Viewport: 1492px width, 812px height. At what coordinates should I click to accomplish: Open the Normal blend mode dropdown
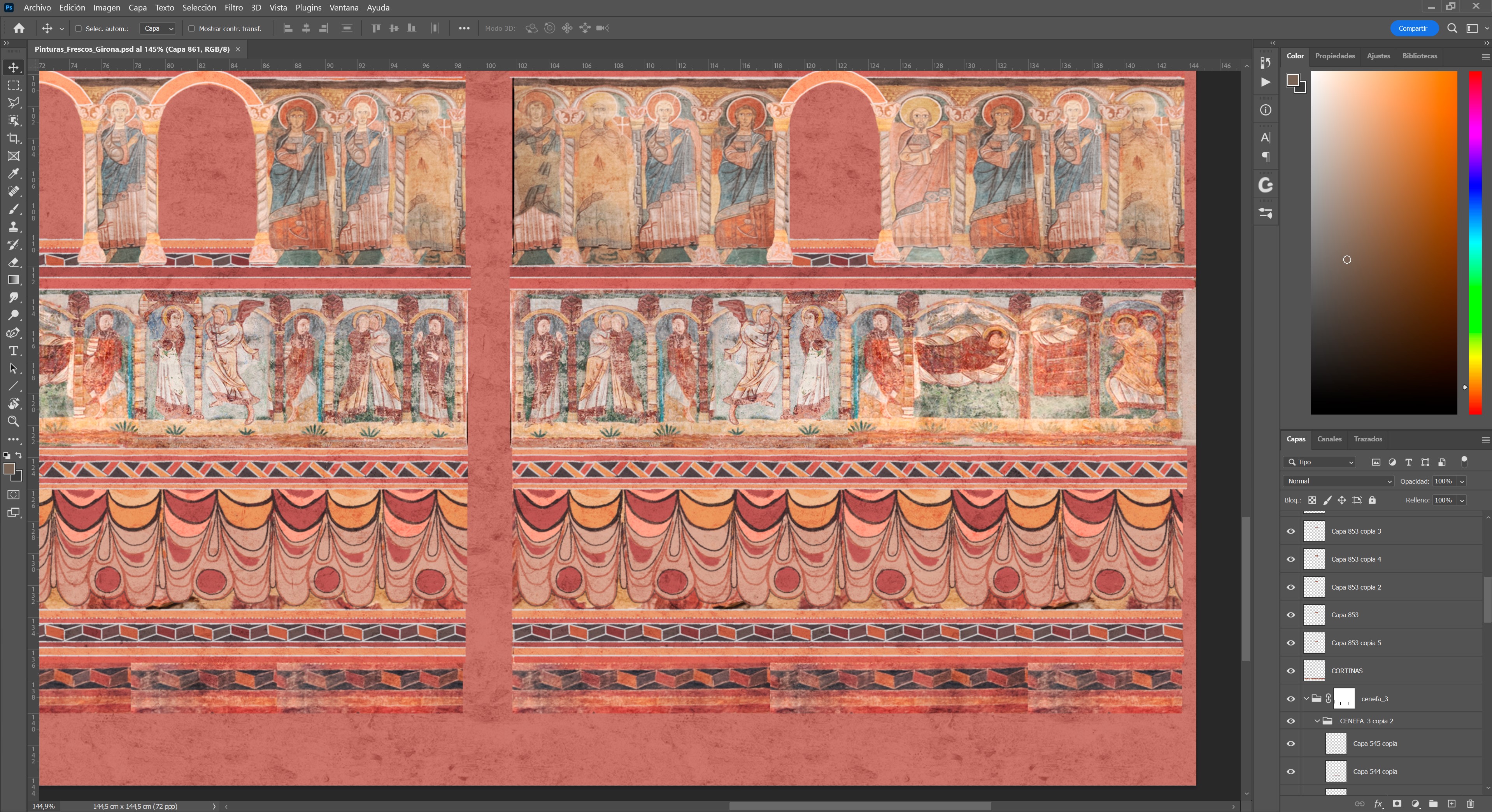tap(1338, 481)
